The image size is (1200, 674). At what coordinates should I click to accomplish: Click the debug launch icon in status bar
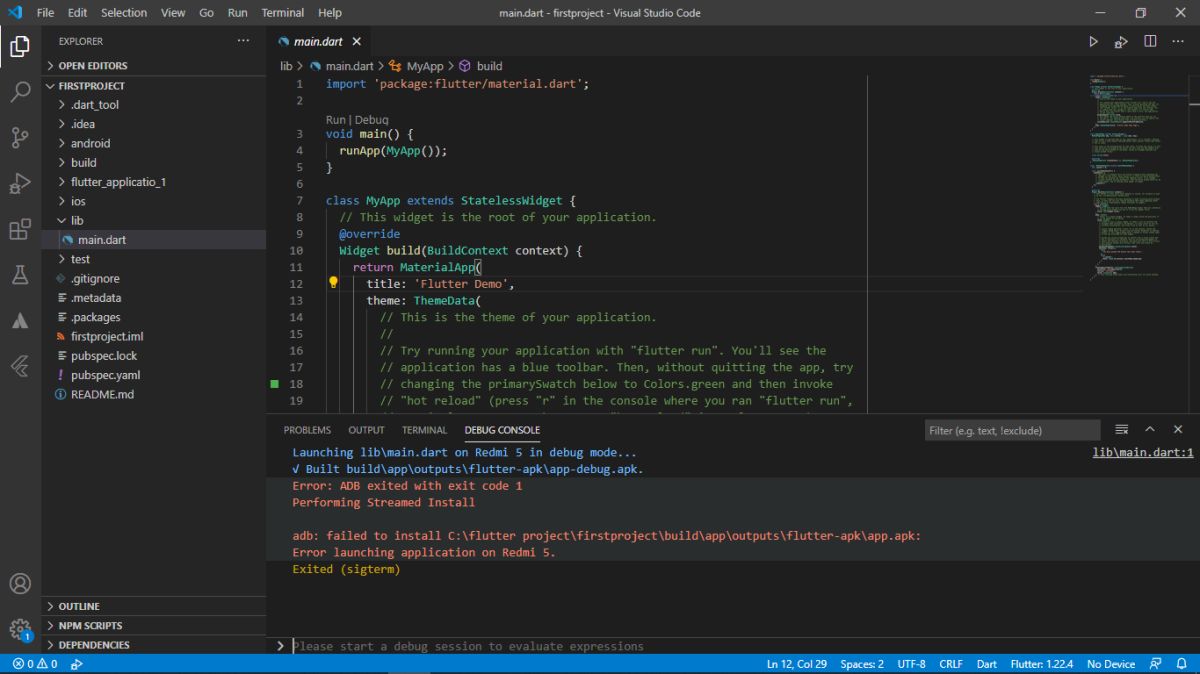coord(77,664)
